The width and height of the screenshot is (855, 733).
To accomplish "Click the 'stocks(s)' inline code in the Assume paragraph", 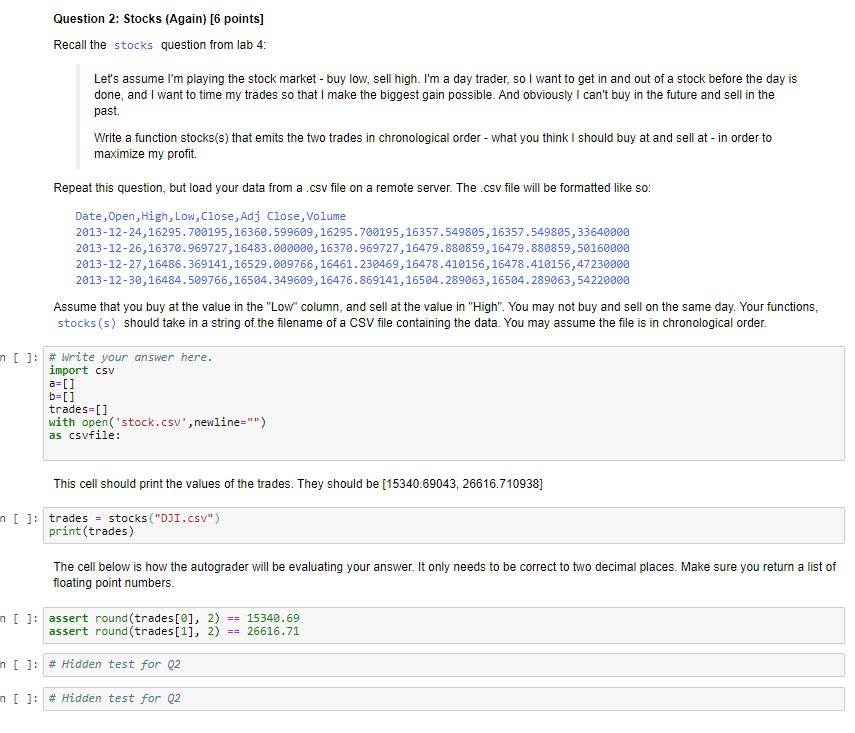I will tap(87, 323).
